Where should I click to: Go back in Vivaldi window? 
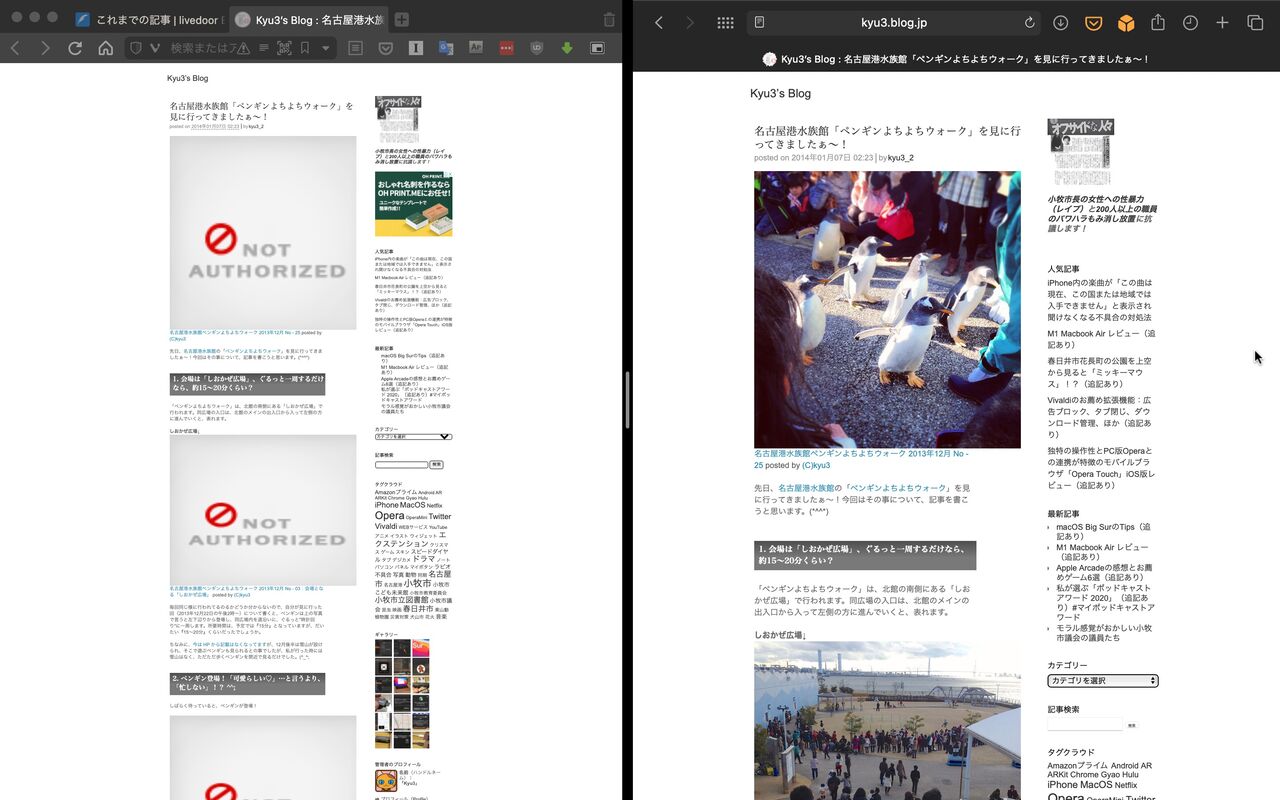tap(15, 48)
